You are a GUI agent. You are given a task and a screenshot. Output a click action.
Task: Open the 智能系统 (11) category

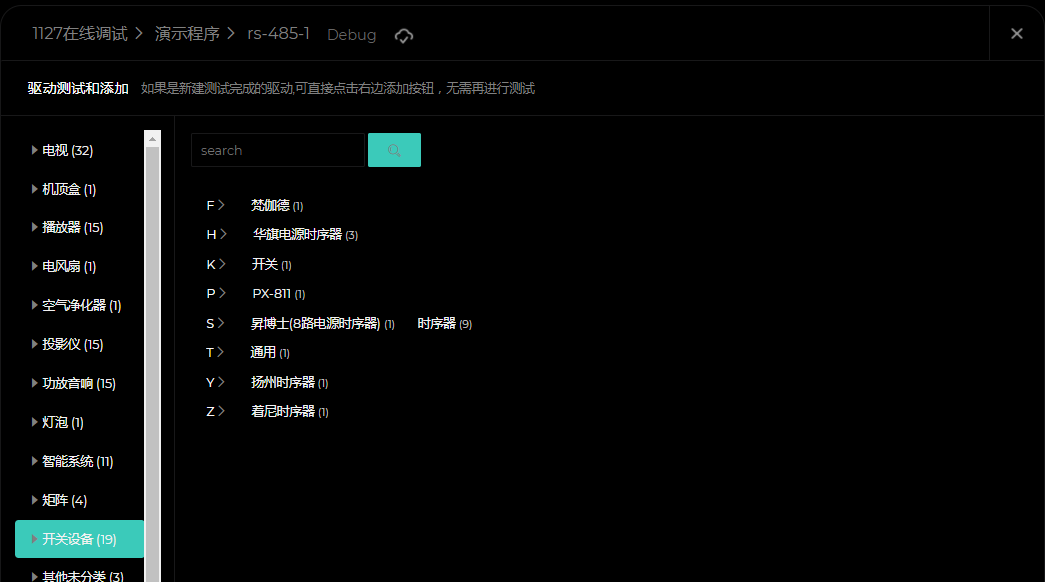pos(77,462)
